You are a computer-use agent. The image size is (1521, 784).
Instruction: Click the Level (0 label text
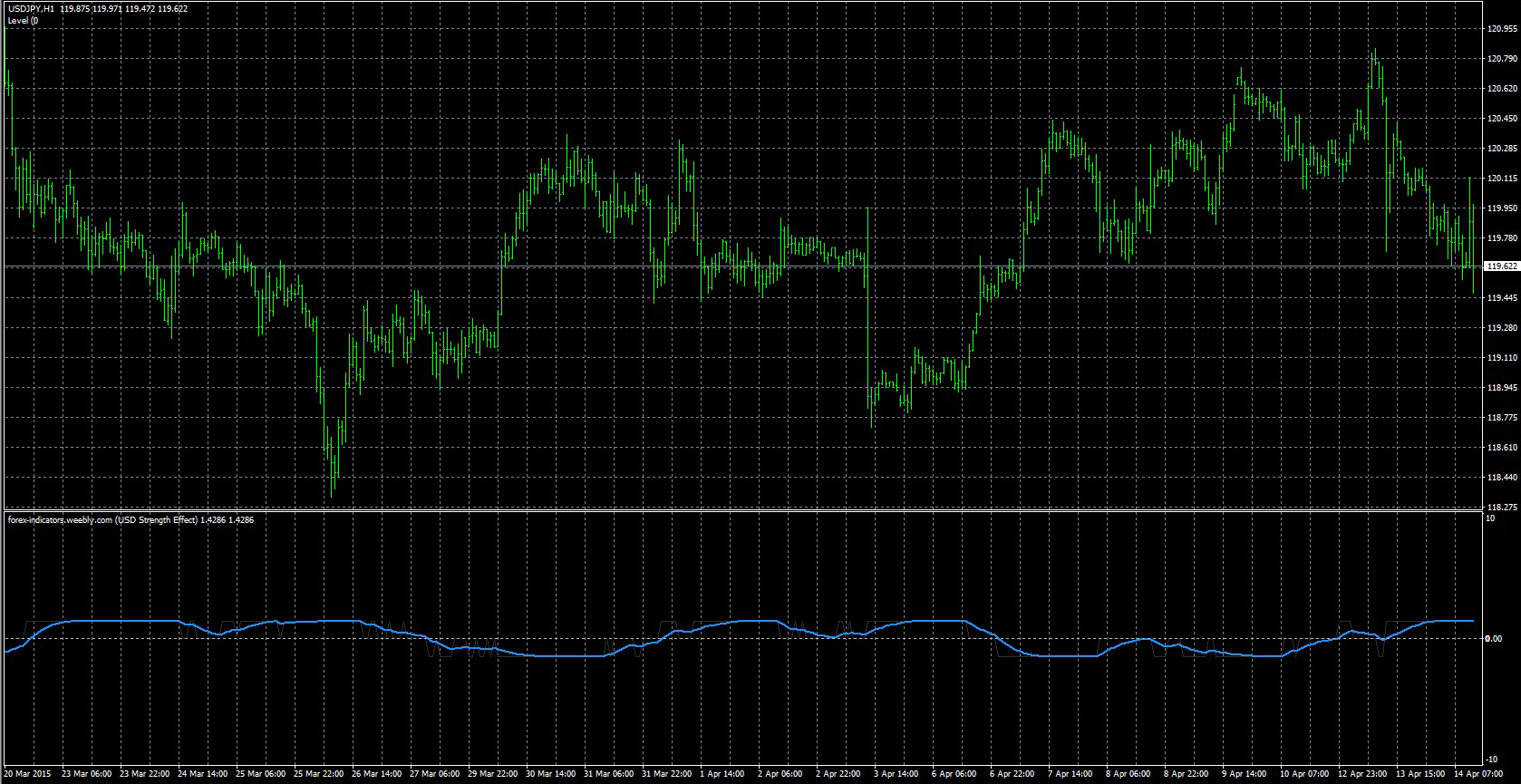(x=23, y=20)
